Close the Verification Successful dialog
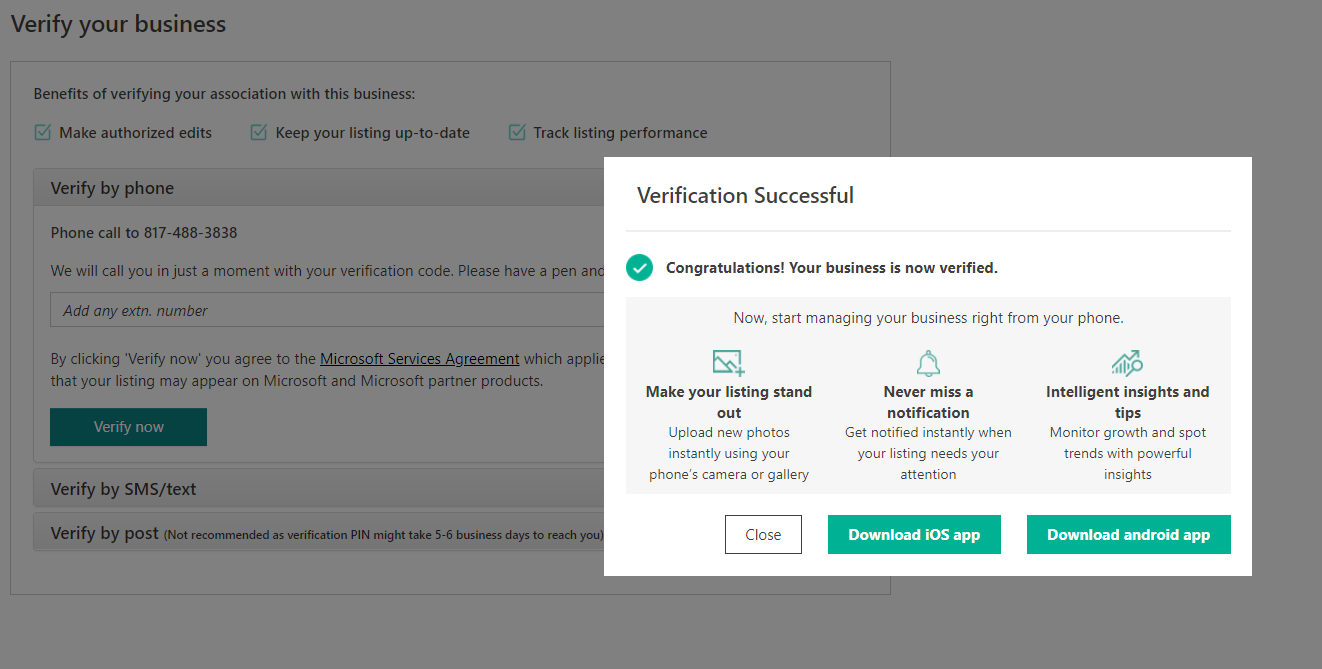1322x669 pixels. 763,534
